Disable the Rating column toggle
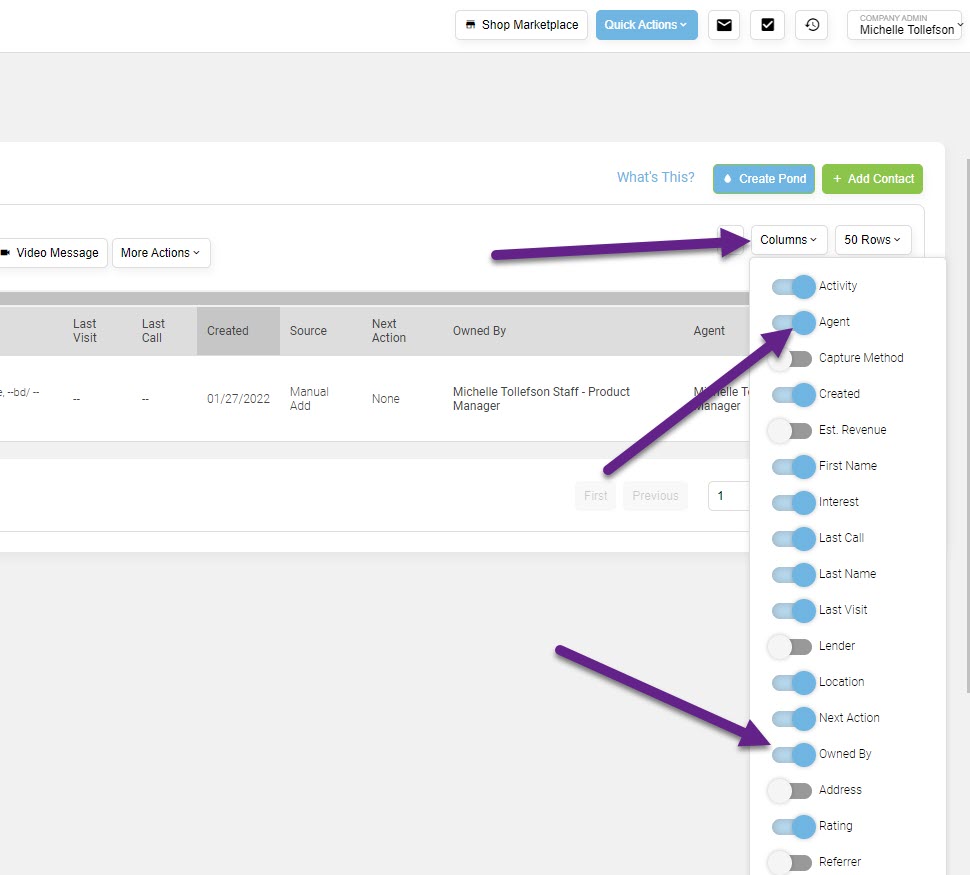Viewport: 970px width, 875px height. coord(792,826)
